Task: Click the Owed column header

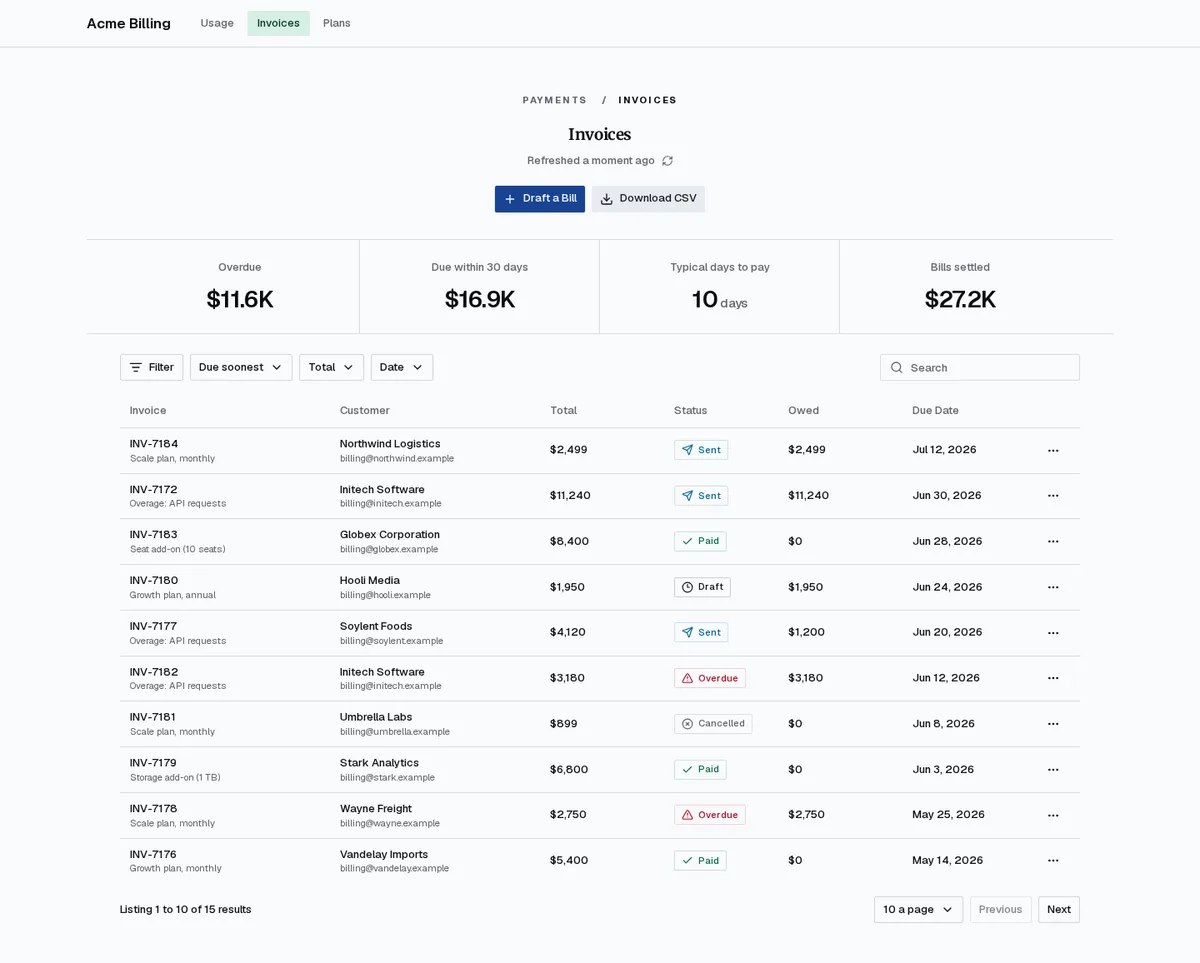Action: [803, 410]
